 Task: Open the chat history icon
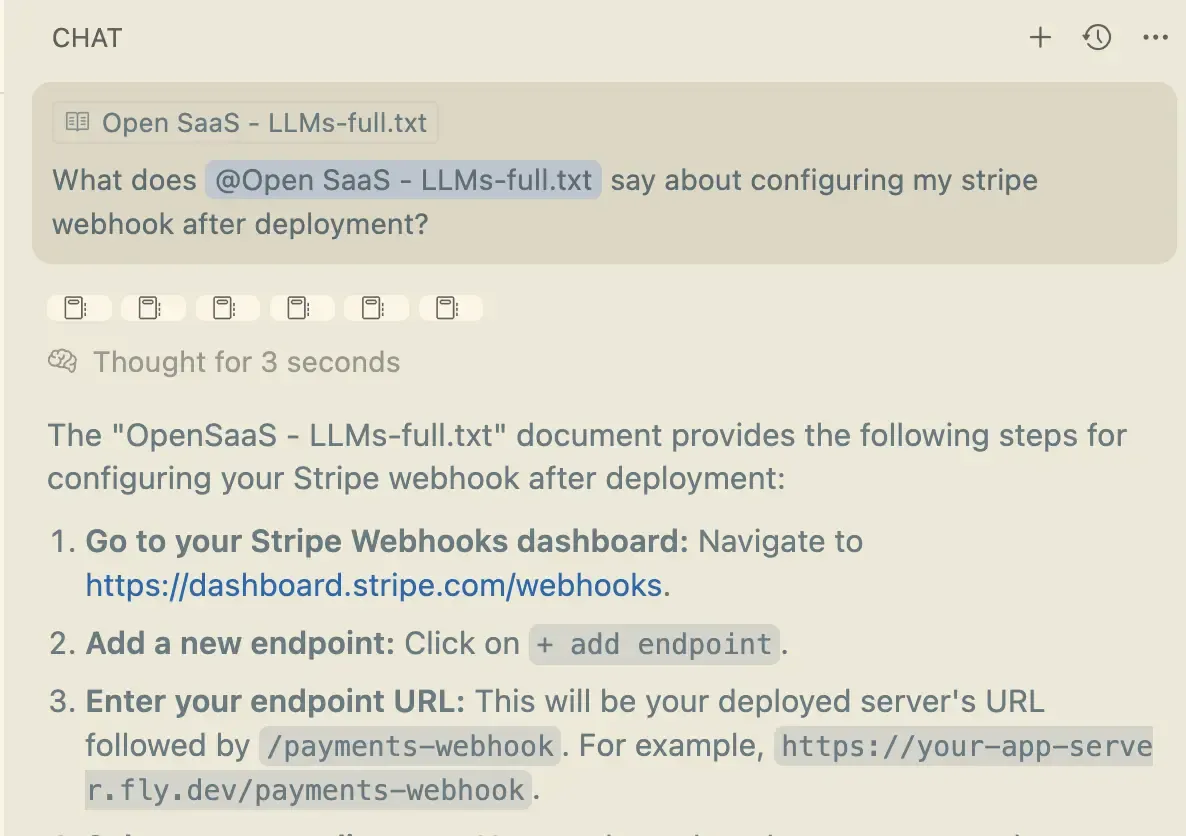pyautogui.click(x=1097, y=37)
